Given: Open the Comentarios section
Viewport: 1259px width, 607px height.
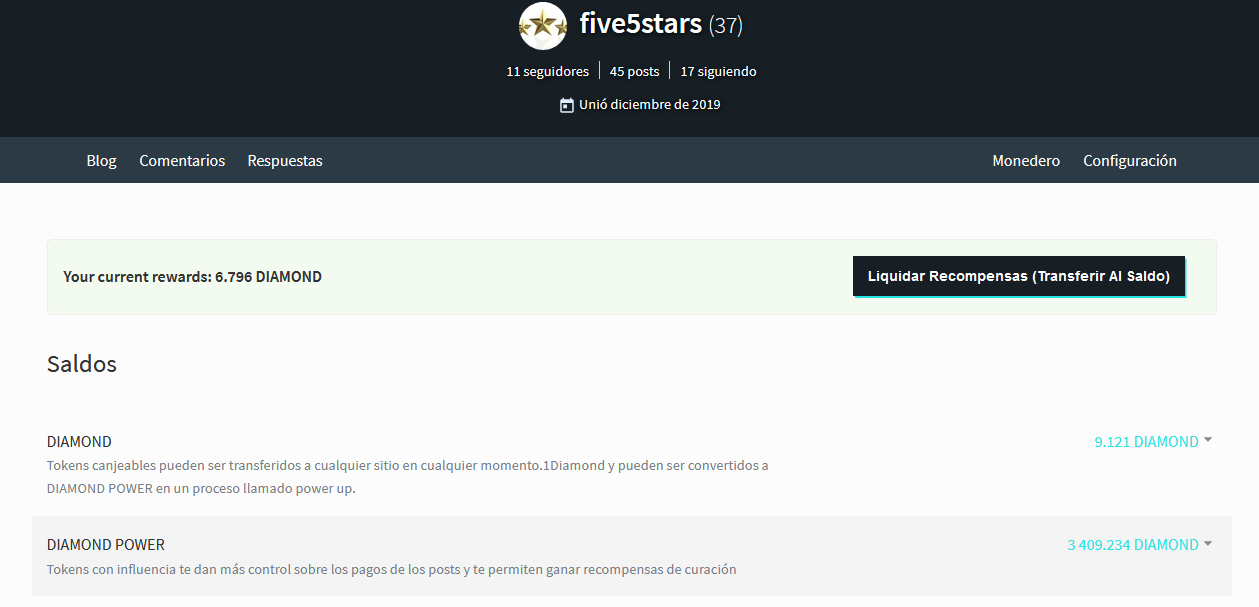Looking at the screenshot, I should click(182, 160).
